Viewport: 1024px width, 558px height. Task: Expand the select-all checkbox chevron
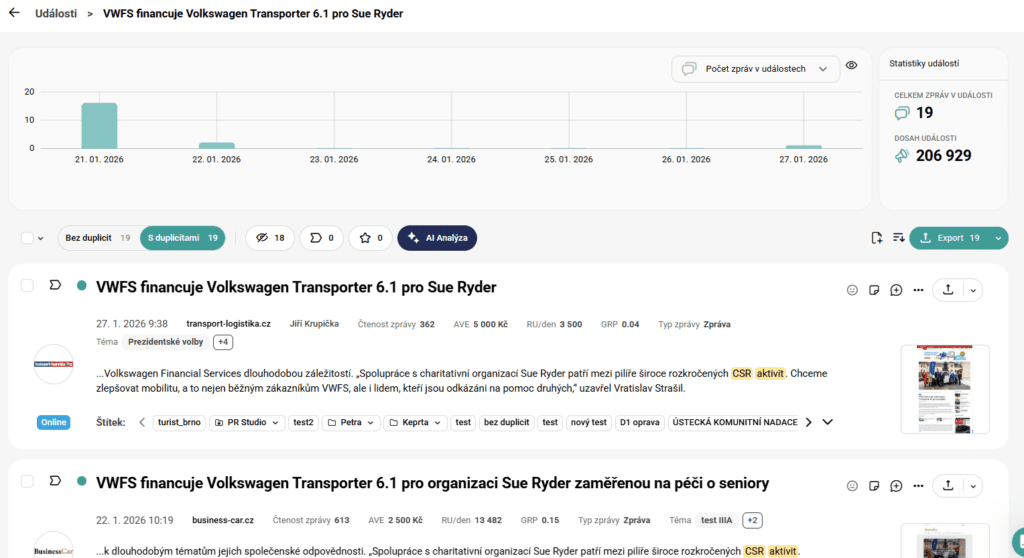coord(40,238)
